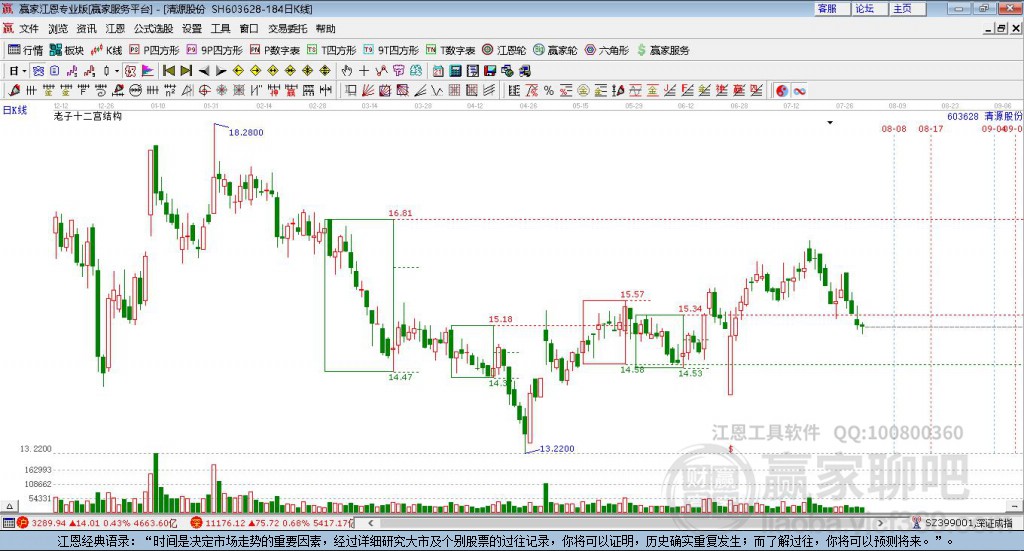Click the 18.2800 high price label

click(x=246, y=133)
